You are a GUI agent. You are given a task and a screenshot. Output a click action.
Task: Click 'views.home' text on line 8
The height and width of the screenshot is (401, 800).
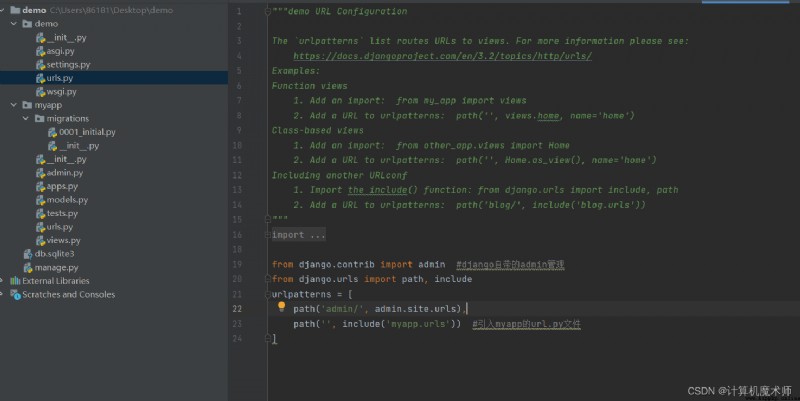coord(532,116)
